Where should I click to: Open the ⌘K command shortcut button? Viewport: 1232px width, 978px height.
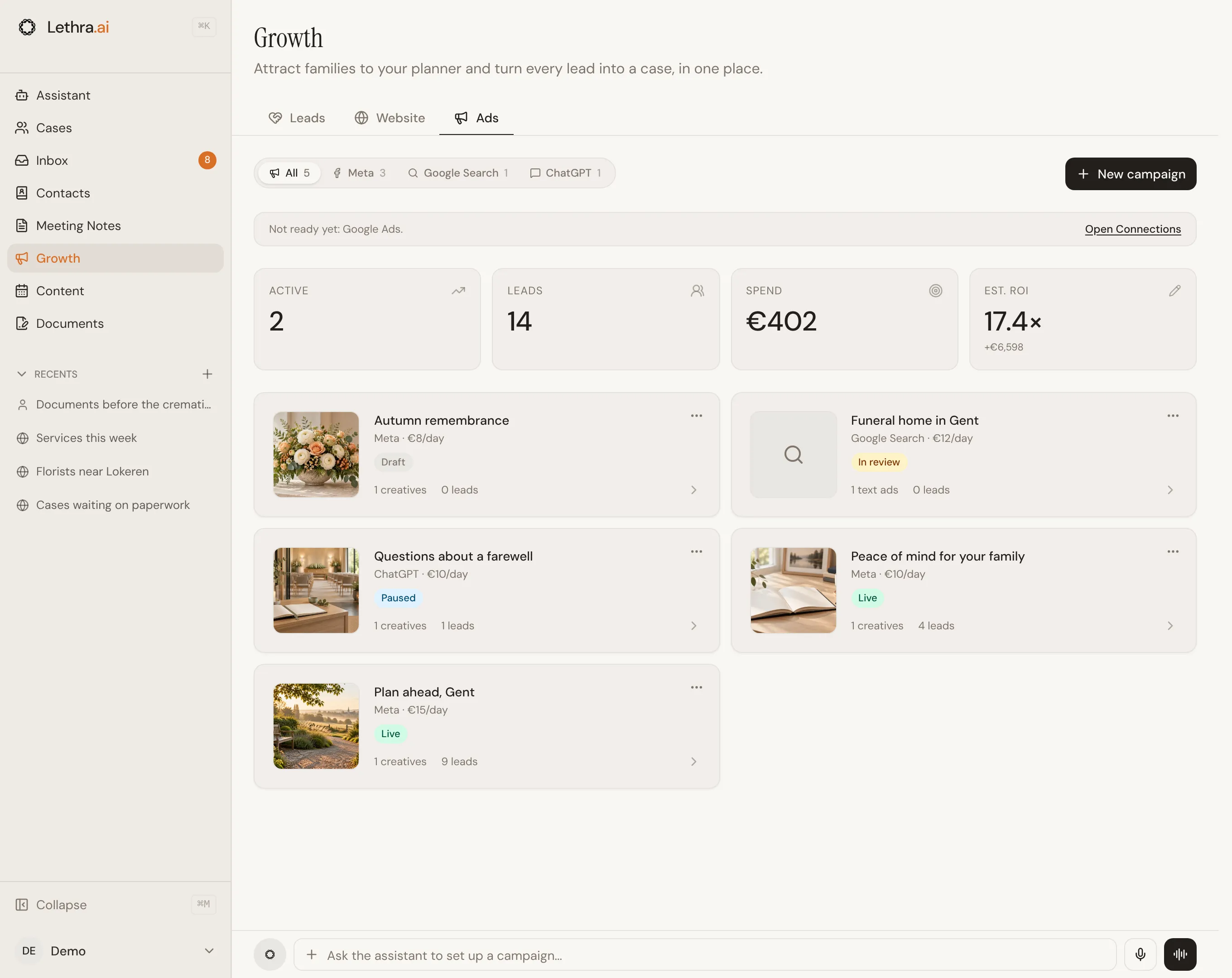click(x=204, y=26)
